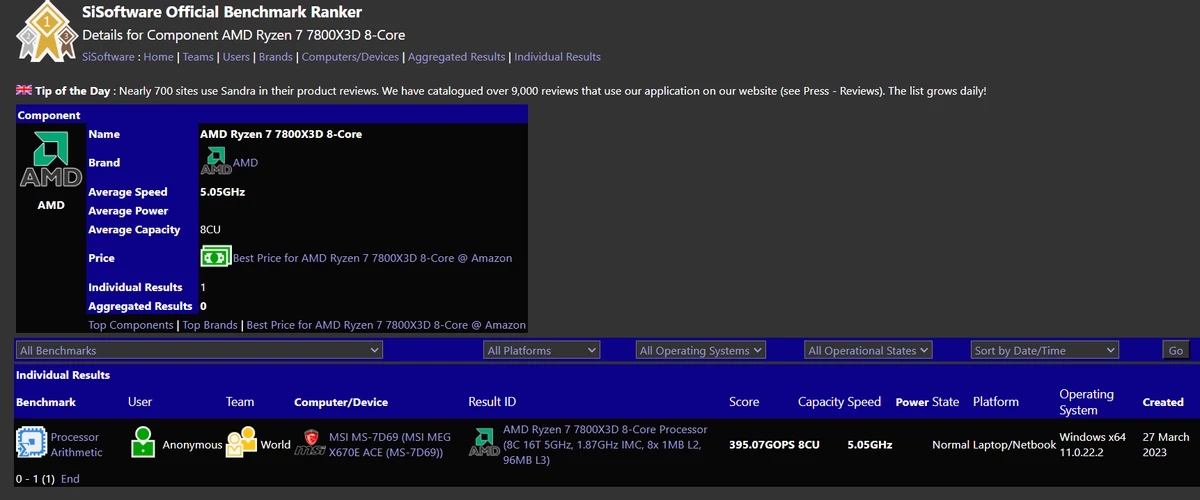Open Computers/Devices in navigation bar

click(x=350, y=57)
